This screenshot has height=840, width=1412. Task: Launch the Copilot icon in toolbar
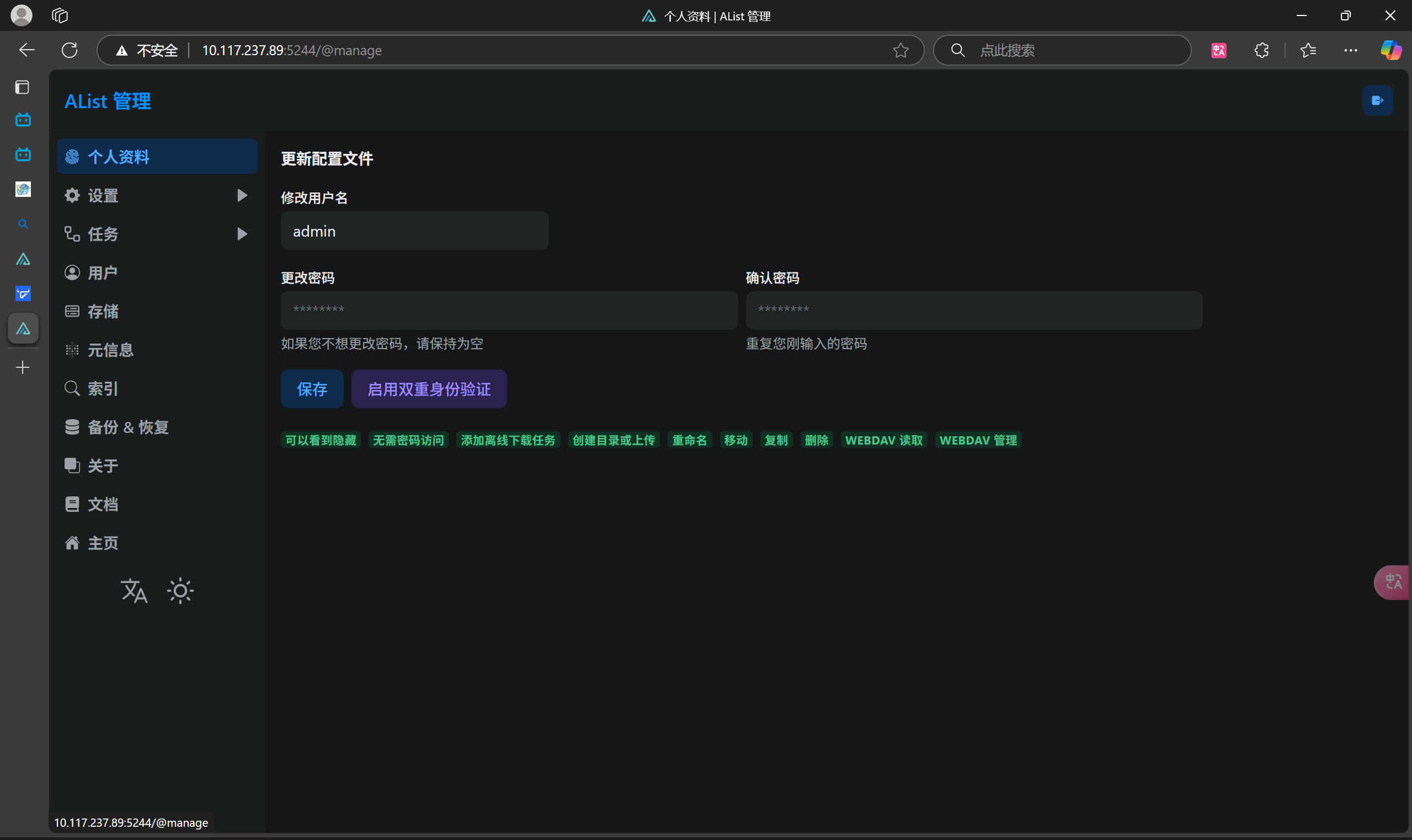coord(1390,50)
